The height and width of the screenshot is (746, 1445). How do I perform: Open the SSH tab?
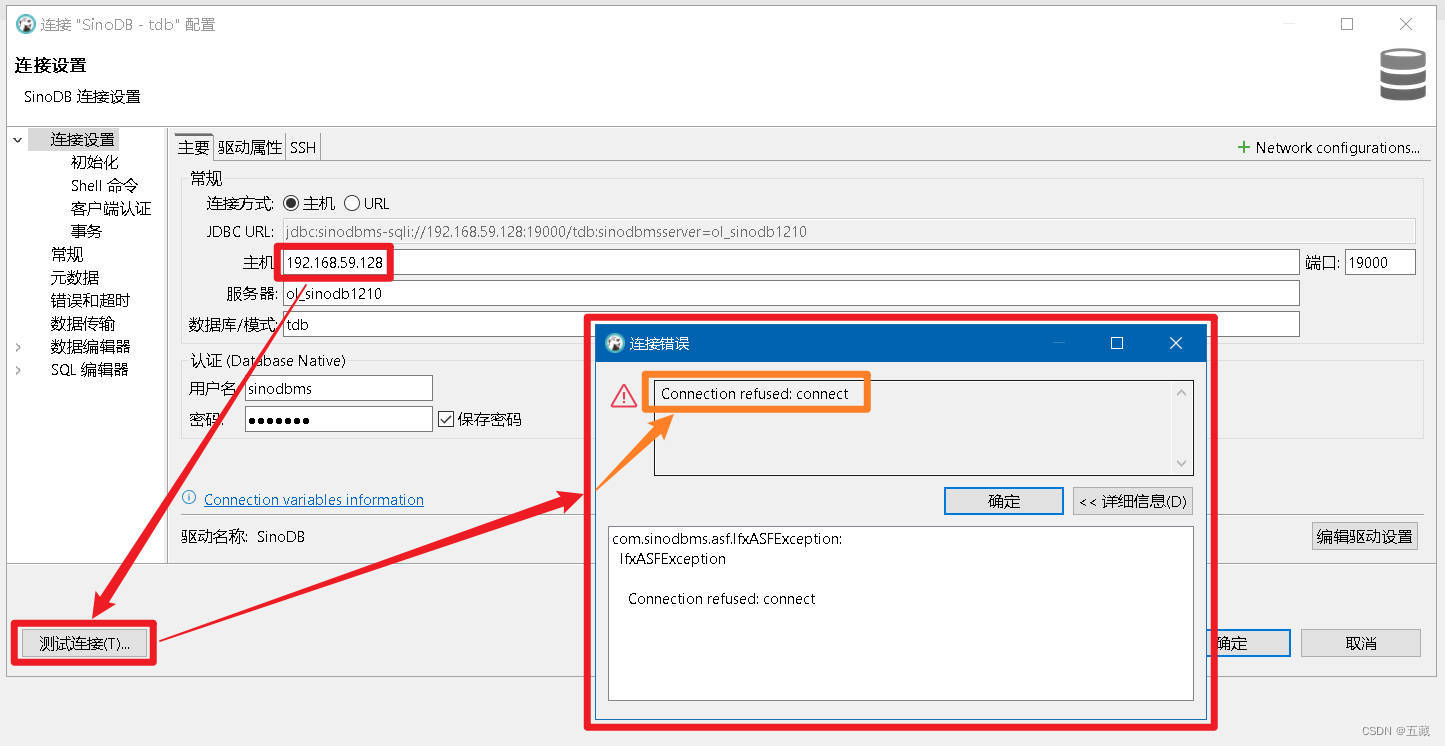tap(302, 146)
